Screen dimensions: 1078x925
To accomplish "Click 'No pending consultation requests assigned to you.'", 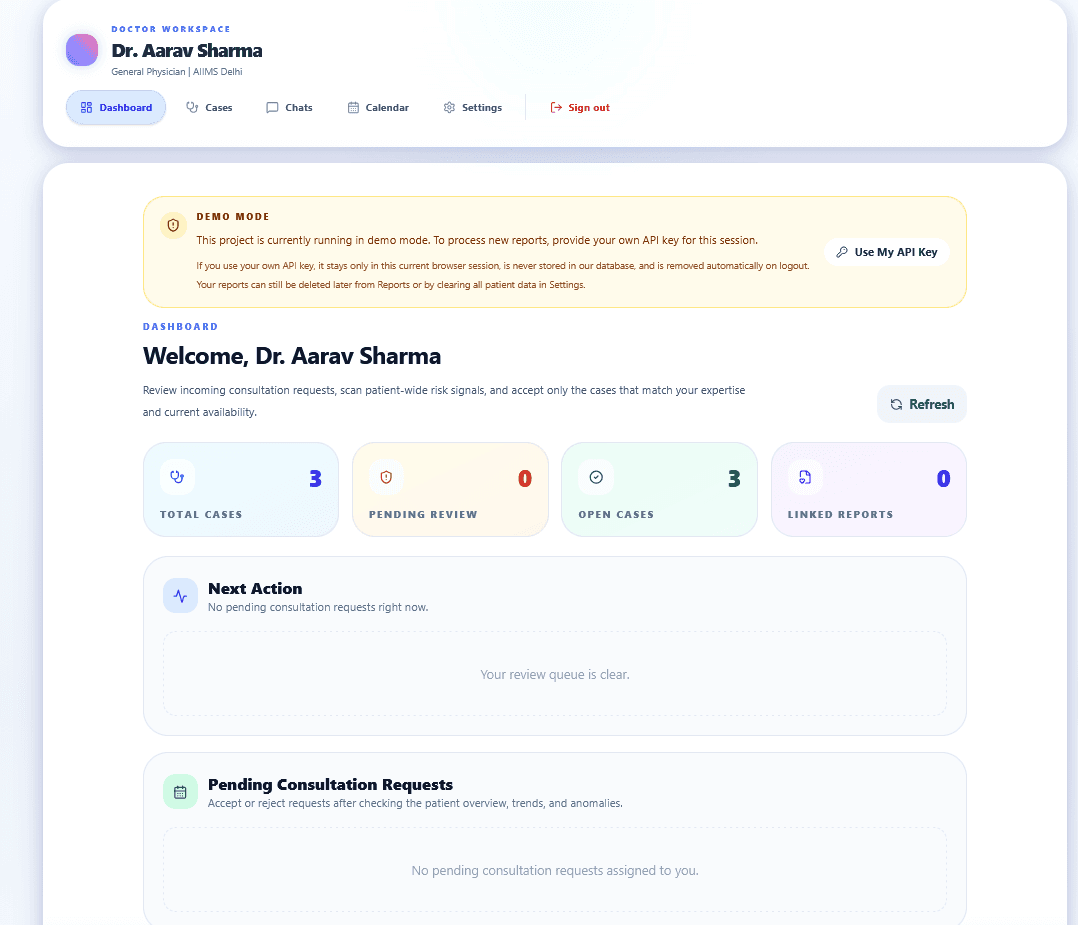I will [555, 871].
